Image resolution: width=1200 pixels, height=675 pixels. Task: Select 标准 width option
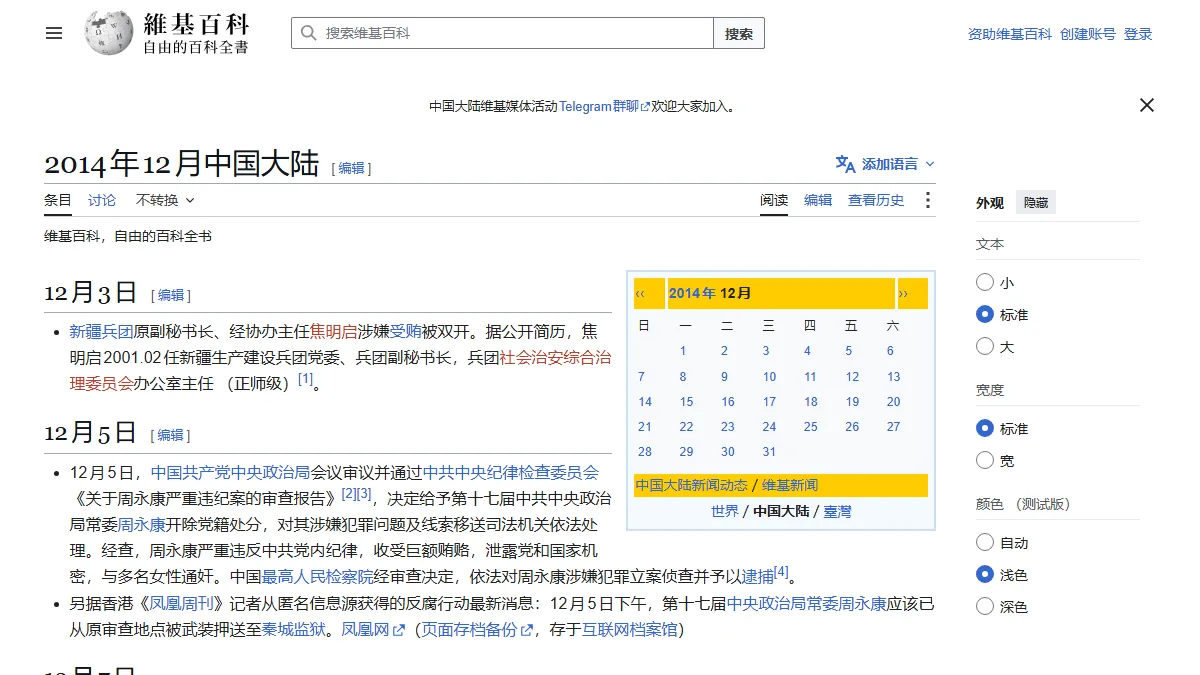pos(985,429)
